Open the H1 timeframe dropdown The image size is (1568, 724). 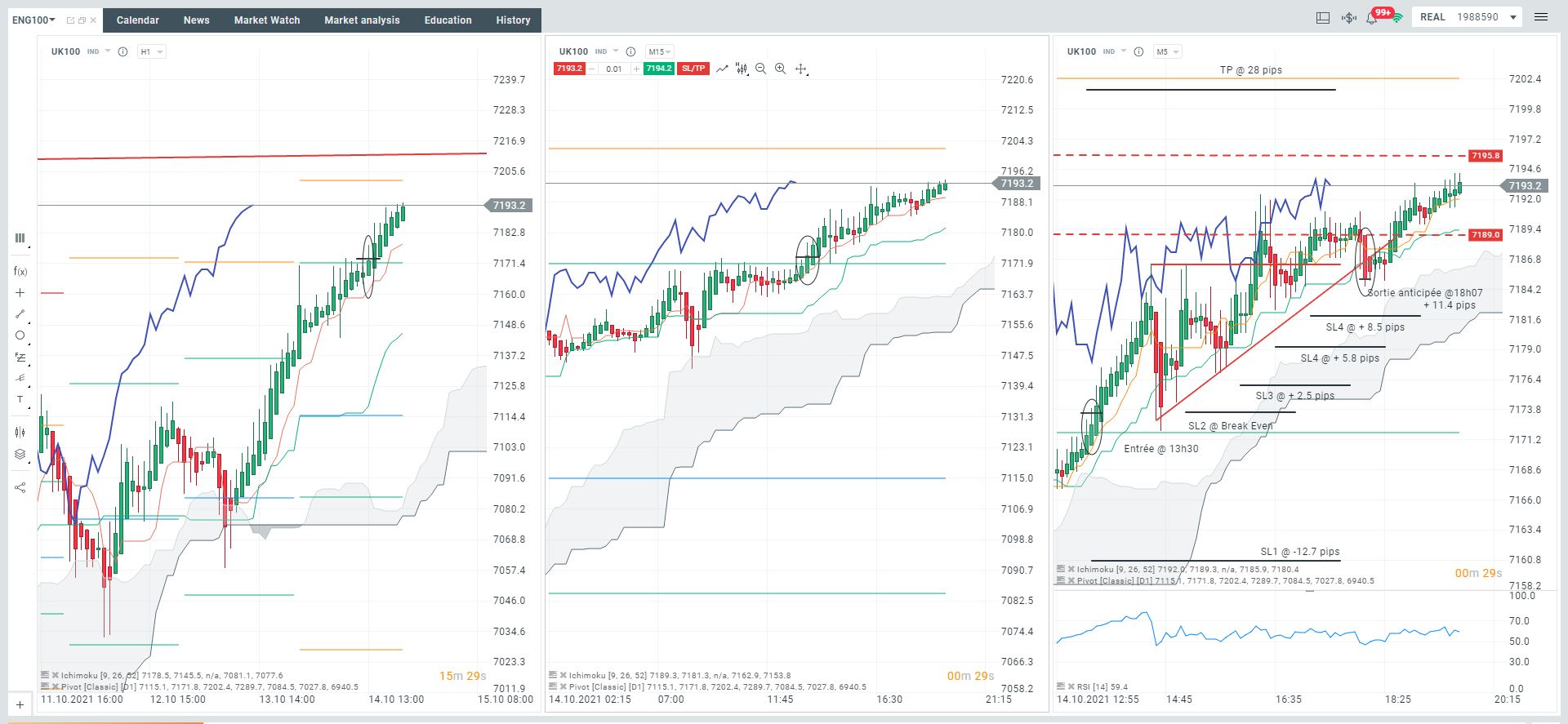151,51
